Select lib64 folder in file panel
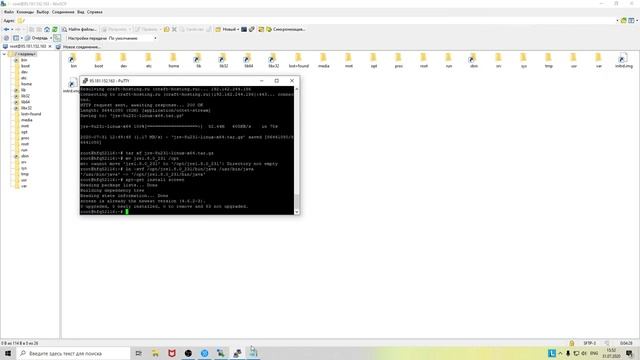The width and height of the screenshot is (640, 360). pos(249,60)
